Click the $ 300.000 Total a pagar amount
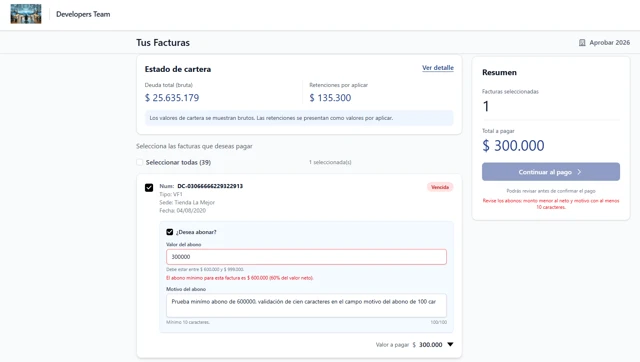The height and width of the screenshot is (362, 640). 513,146
